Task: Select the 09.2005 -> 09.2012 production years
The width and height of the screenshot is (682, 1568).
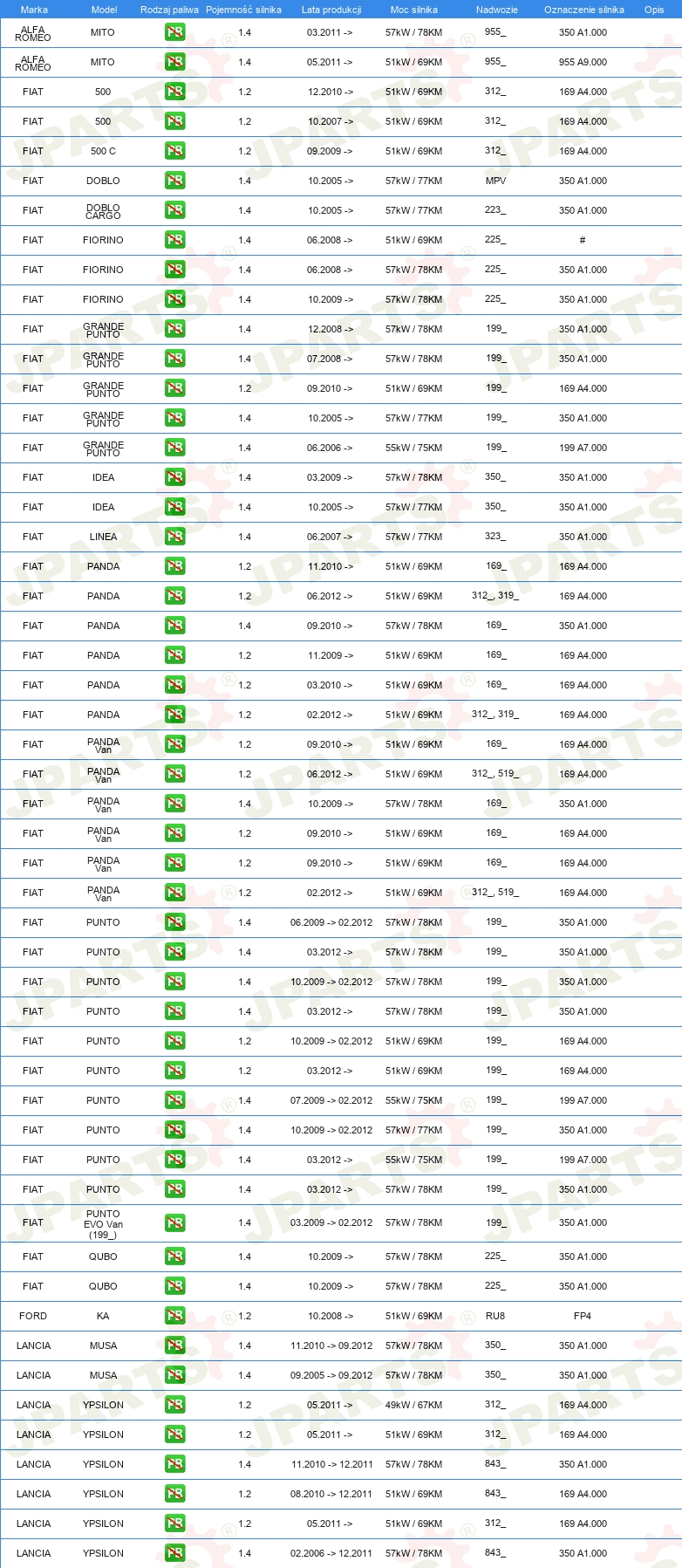Action: tap(331, 1375)
